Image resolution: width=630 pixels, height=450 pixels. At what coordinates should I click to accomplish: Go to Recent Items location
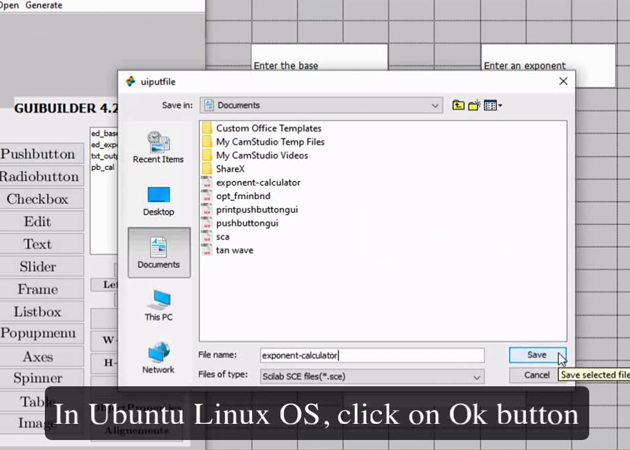point(158,147)
